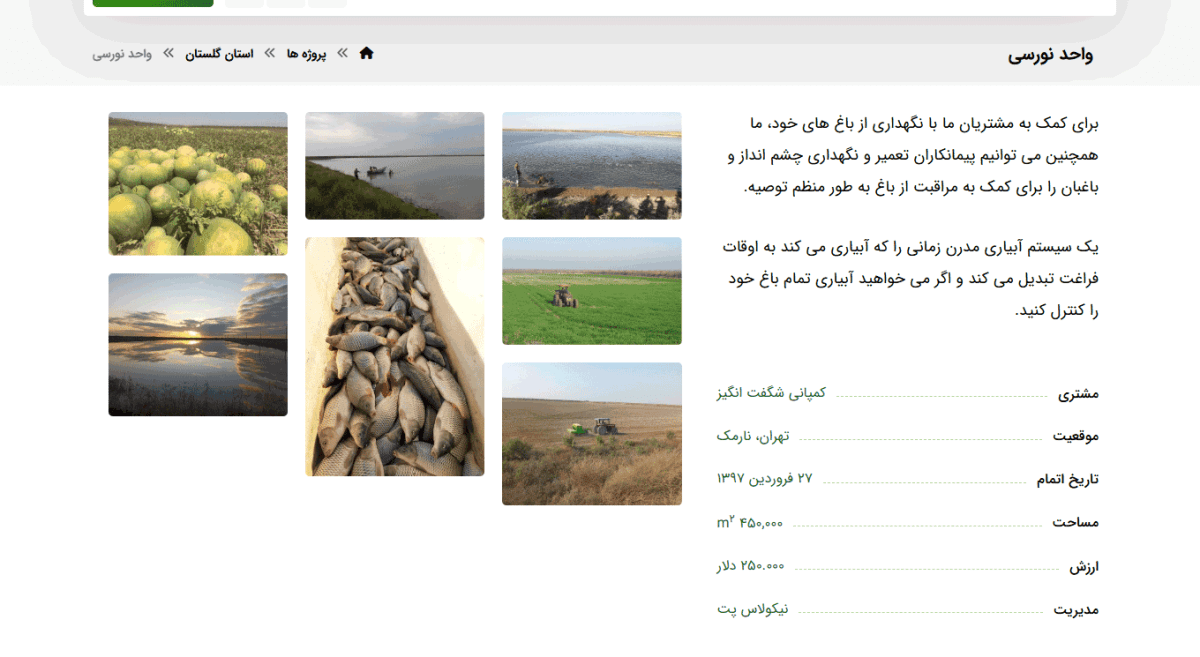This screenshot has width=1200, height=657.
Task: View the harvester in dry field image
Action: (x=592, y=433)
